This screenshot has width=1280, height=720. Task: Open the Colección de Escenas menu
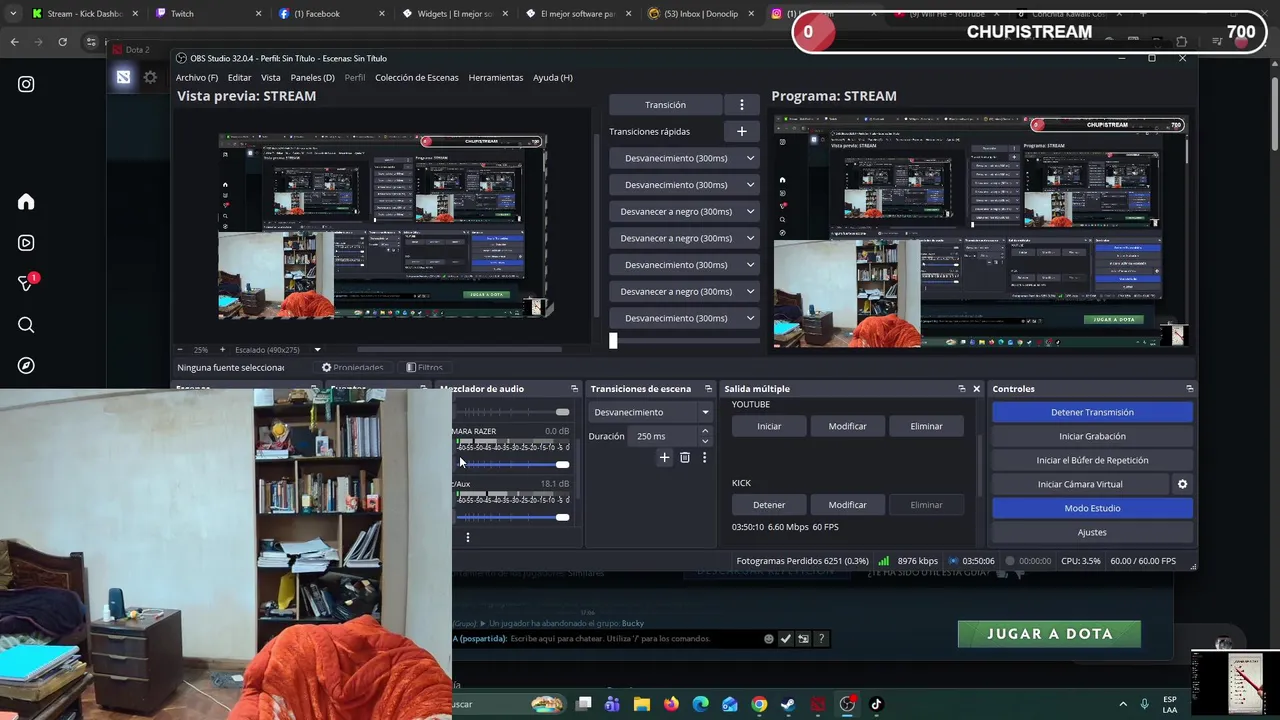point(416,77)
